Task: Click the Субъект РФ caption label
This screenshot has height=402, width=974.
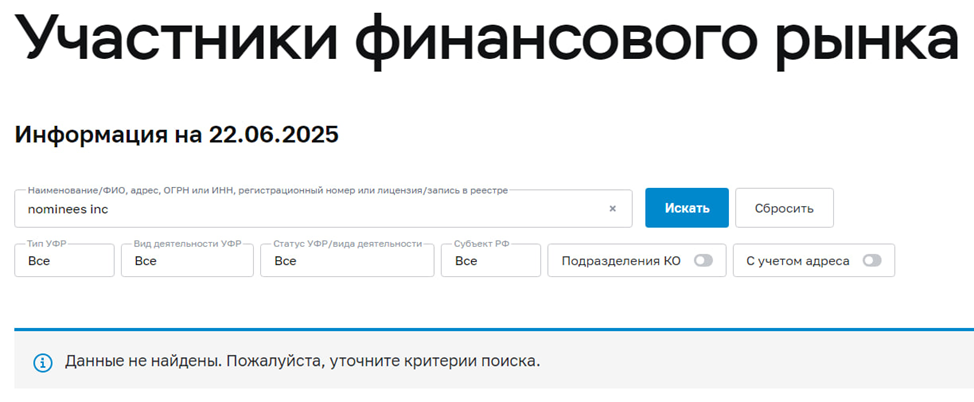Action: point(484,244)
